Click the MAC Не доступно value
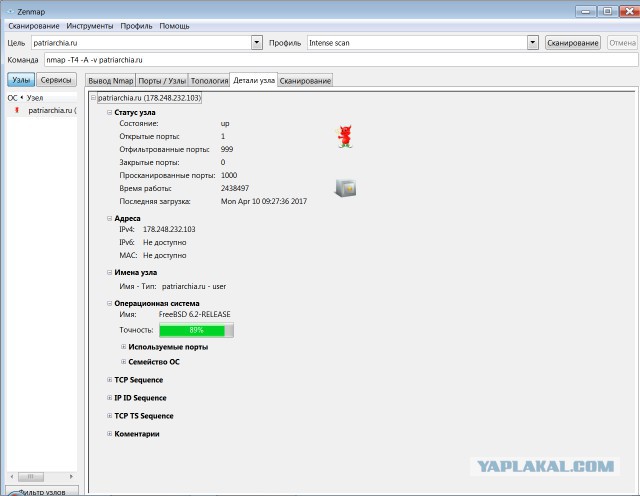 click(164, 256)
